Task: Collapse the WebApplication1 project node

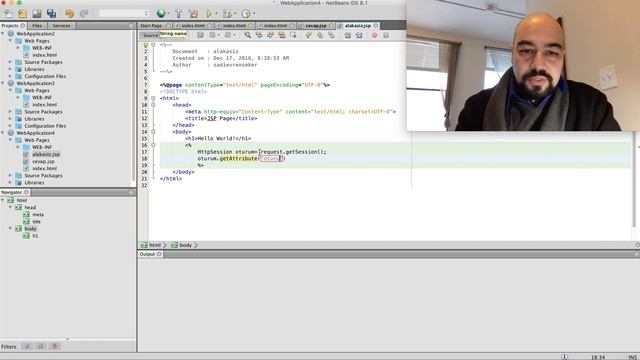Action: (x=3, y=83)
